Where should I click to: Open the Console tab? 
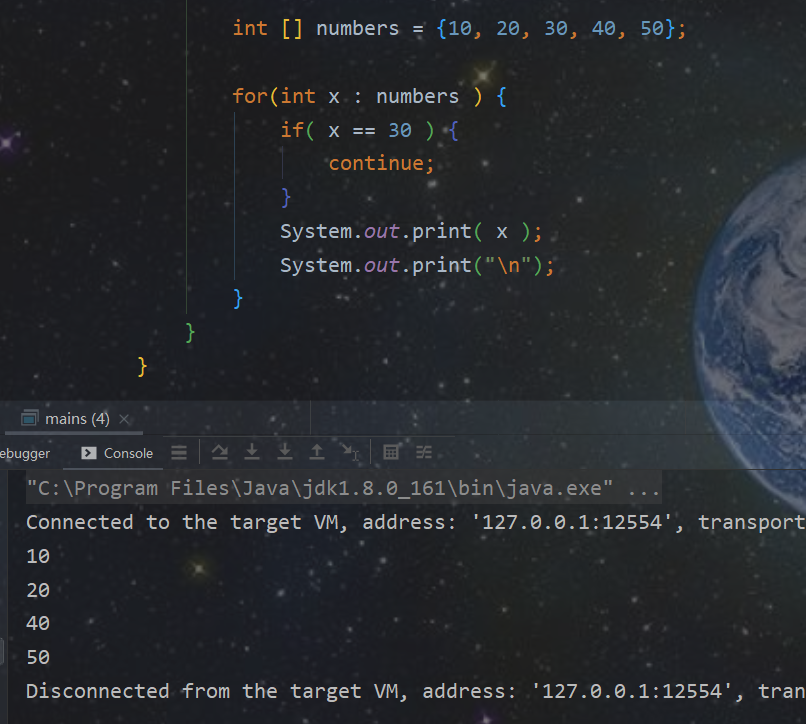[x=117, y=453]
